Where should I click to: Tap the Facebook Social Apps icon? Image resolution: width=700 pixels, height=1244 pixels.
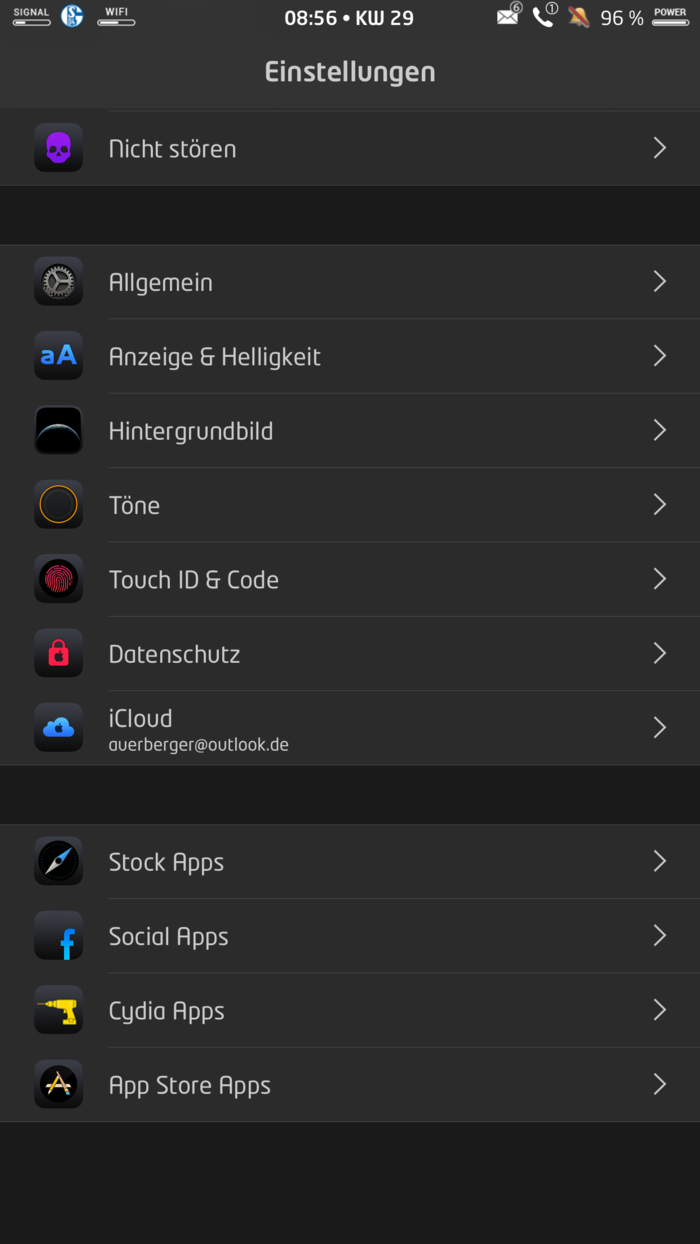click(58, 937)
